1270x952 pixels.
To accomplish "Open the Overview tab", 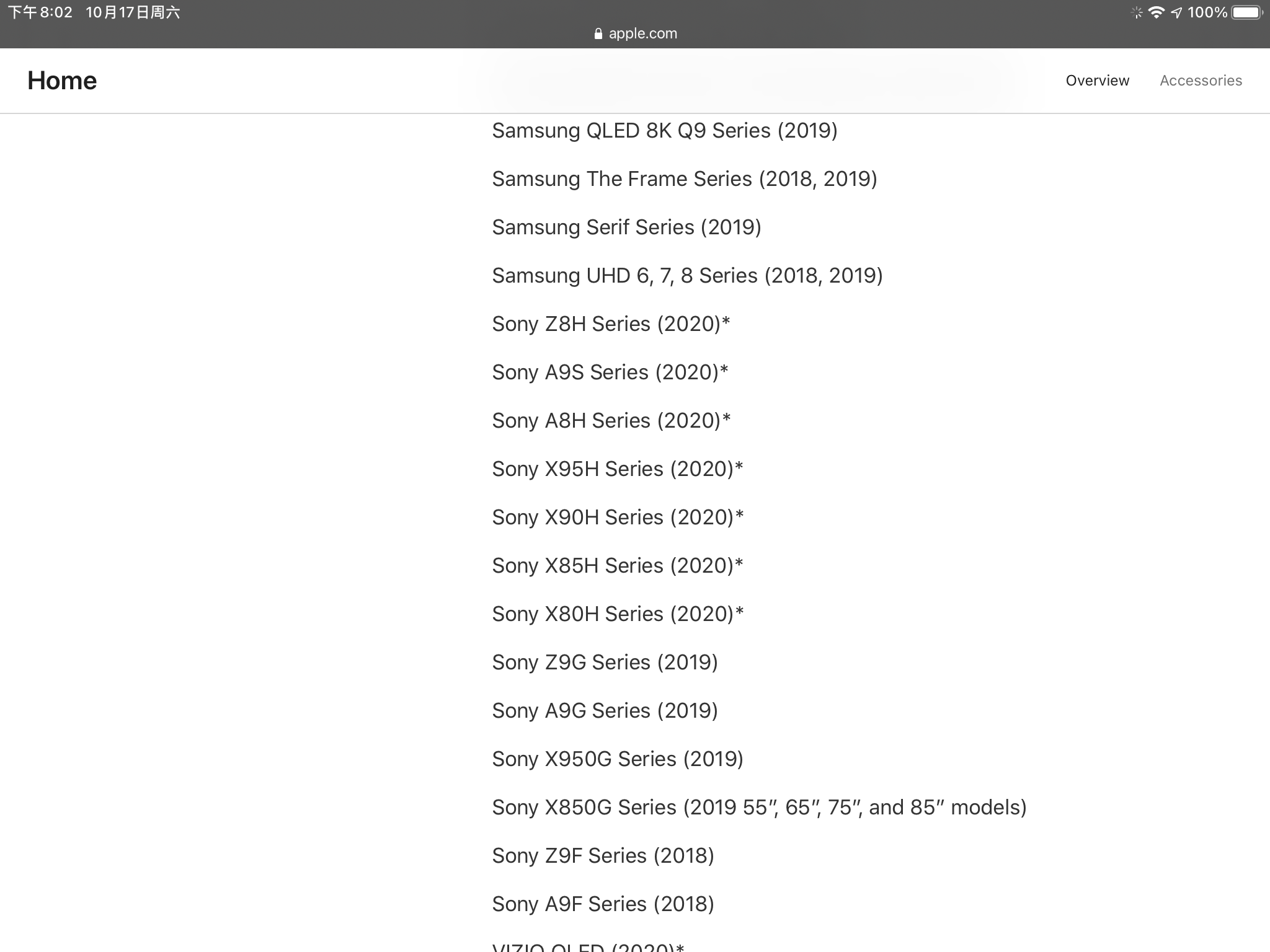I will click(x=1097, y=81).
